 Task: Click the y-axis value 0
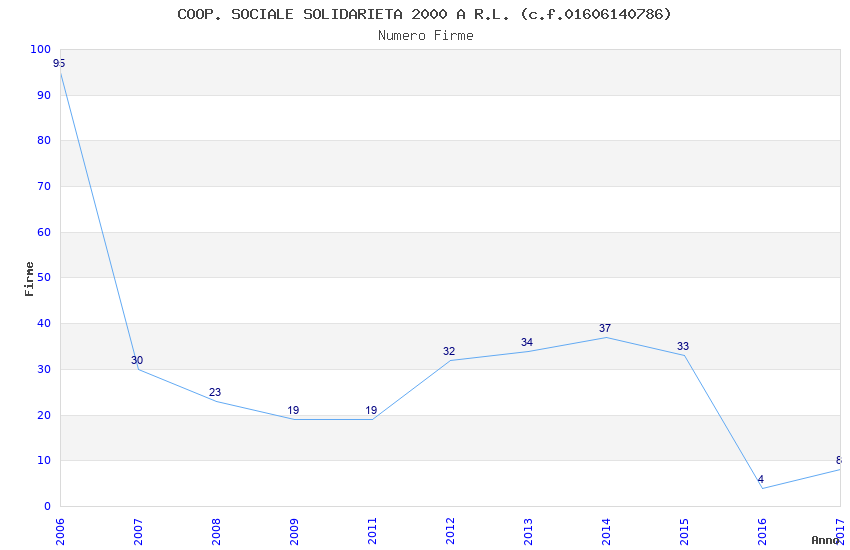48,507
